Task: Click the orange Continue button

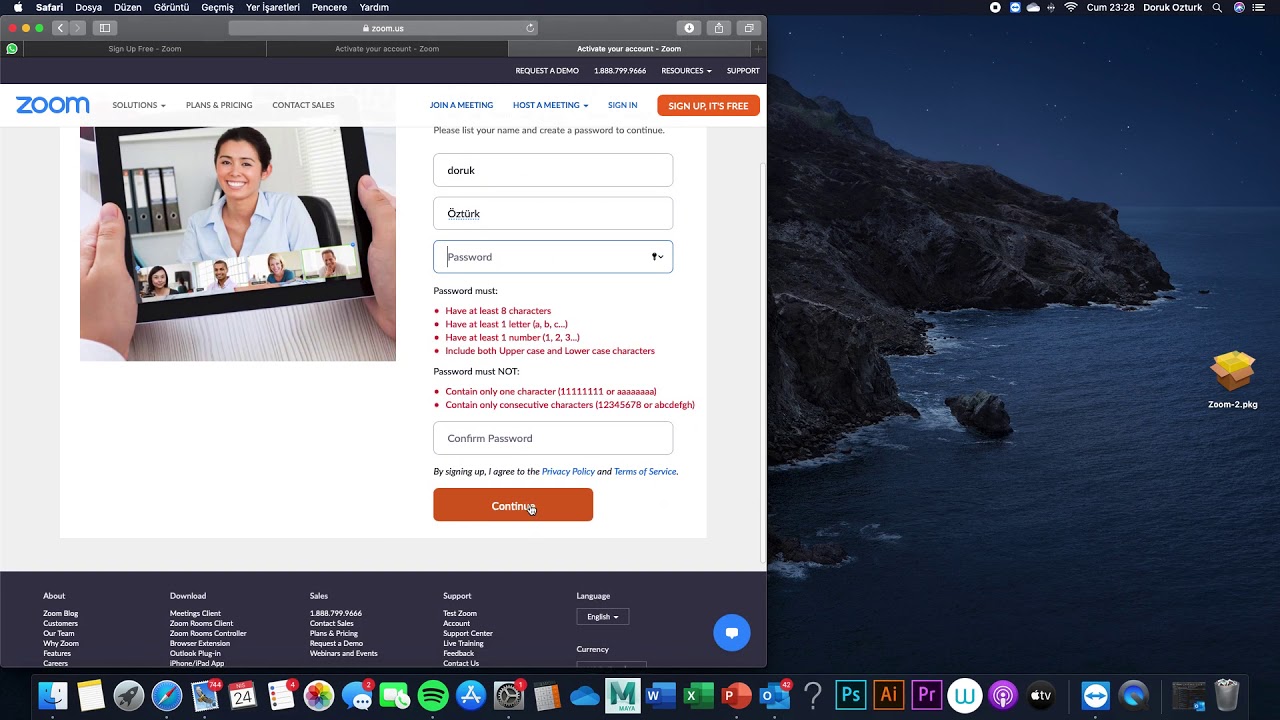Action: click(513, 505)
